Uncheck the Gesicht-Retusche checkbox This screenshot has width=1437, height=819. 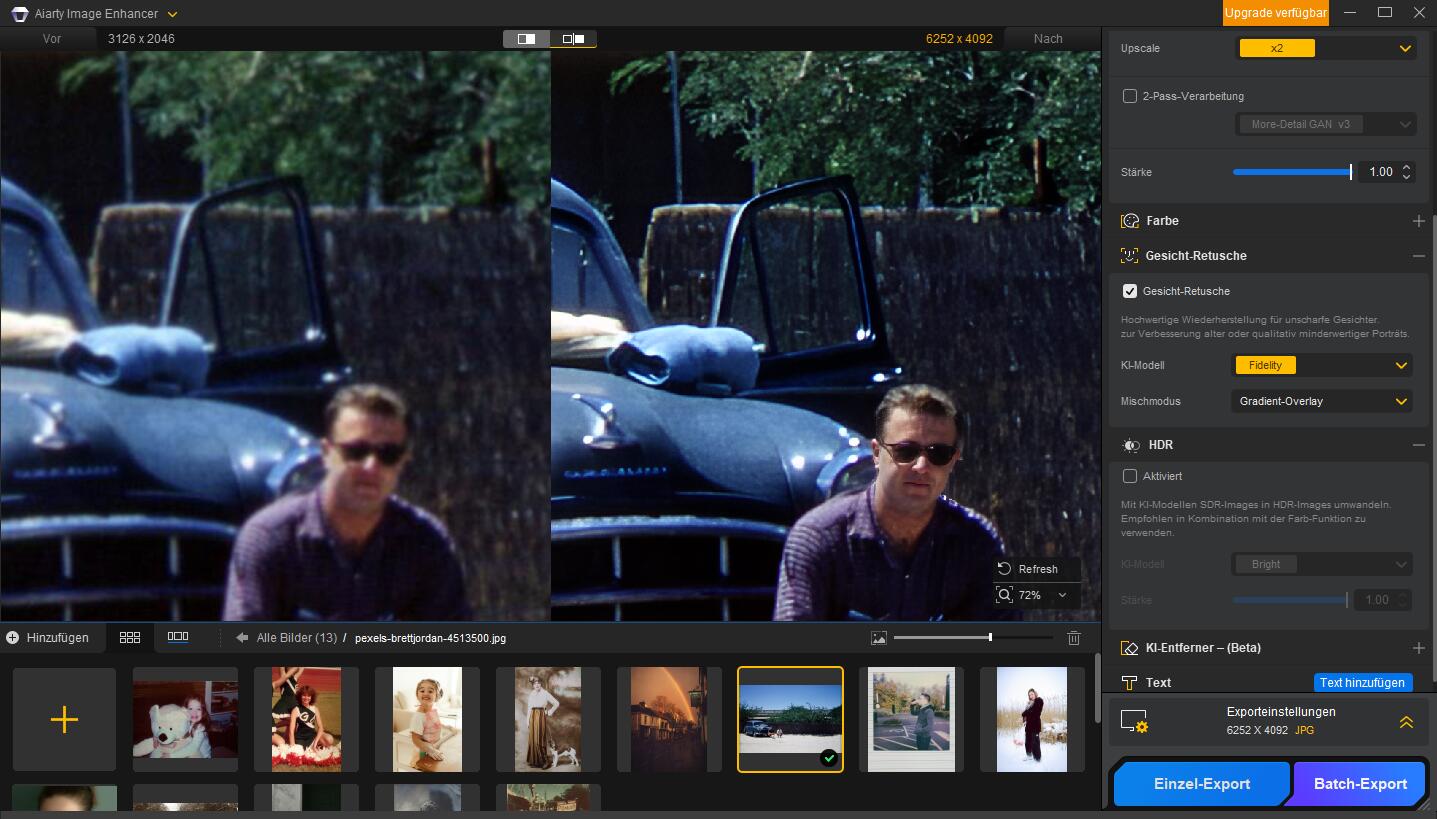1130,291
